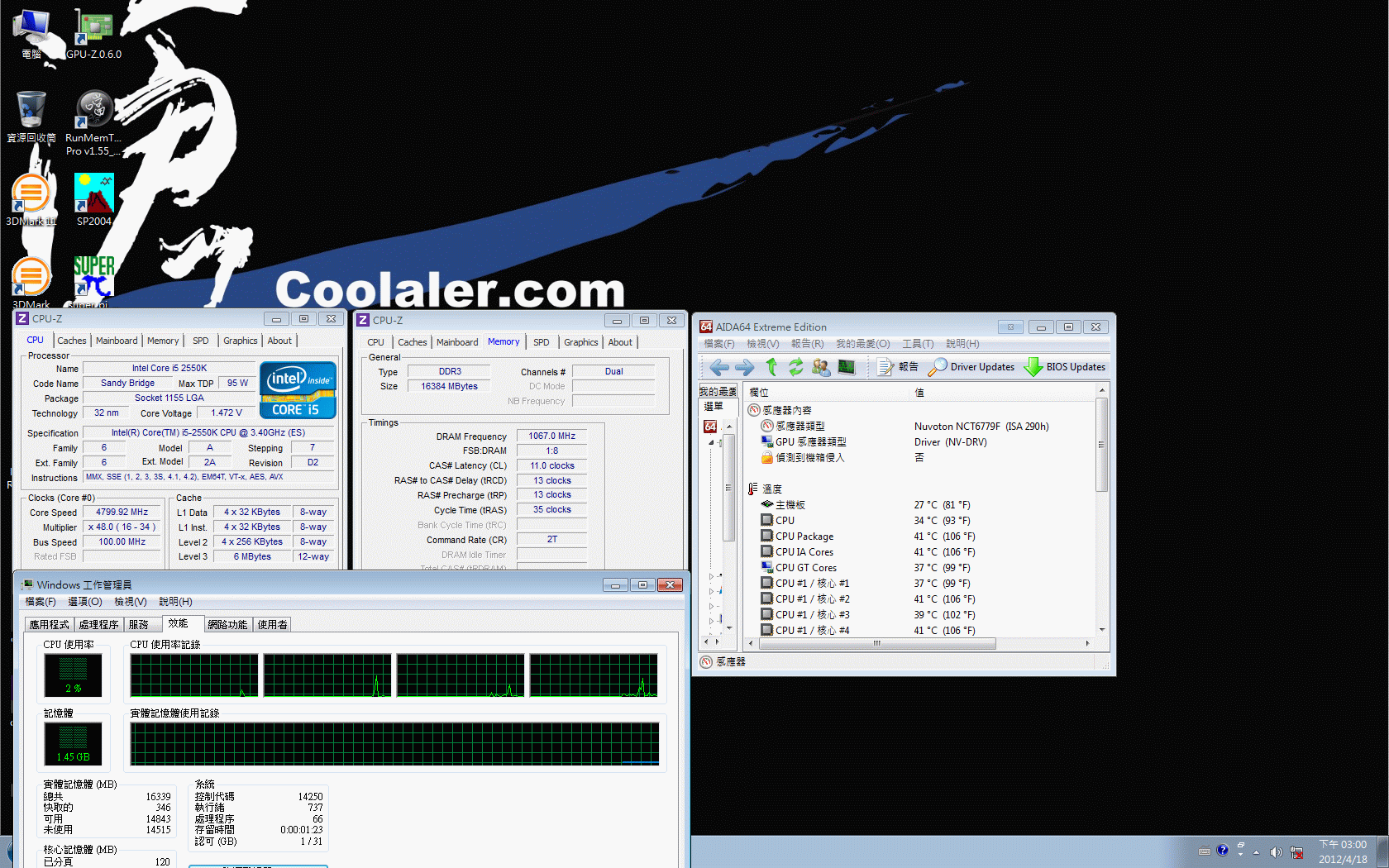The image size is (1389, 868).
Task: Click the Show Desktop button on taskbar
Action: coord(1383,851)
